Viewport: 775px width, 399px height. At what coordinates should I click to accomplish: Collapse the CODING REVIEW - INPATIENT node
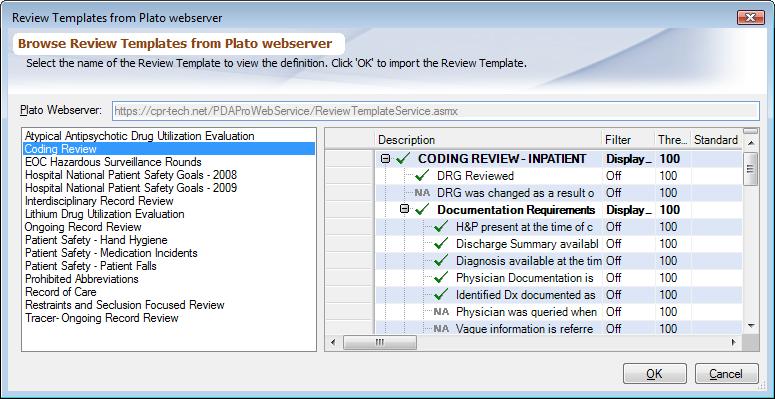click(x=386, y=159)
